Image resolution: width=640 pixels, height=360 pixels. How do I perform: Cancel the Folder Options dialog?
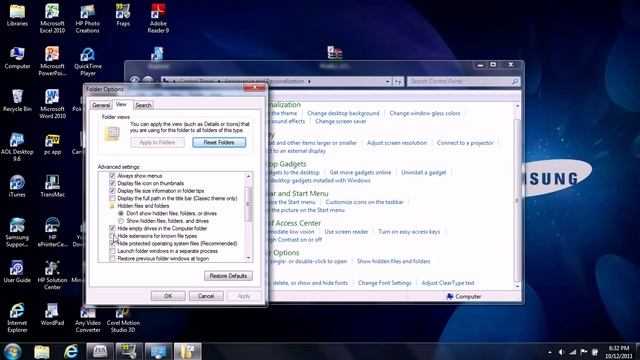(x=206, y=296)
